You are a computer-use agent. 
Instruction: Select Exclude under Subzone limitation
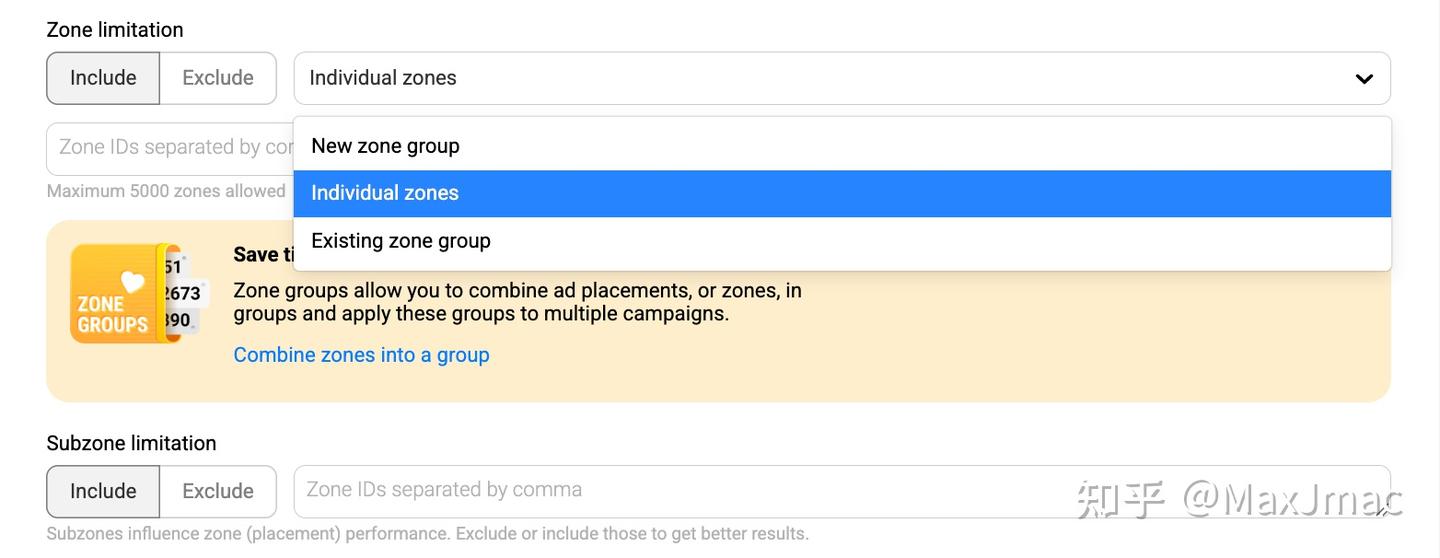pyautogui.click(x=218, y=491)
